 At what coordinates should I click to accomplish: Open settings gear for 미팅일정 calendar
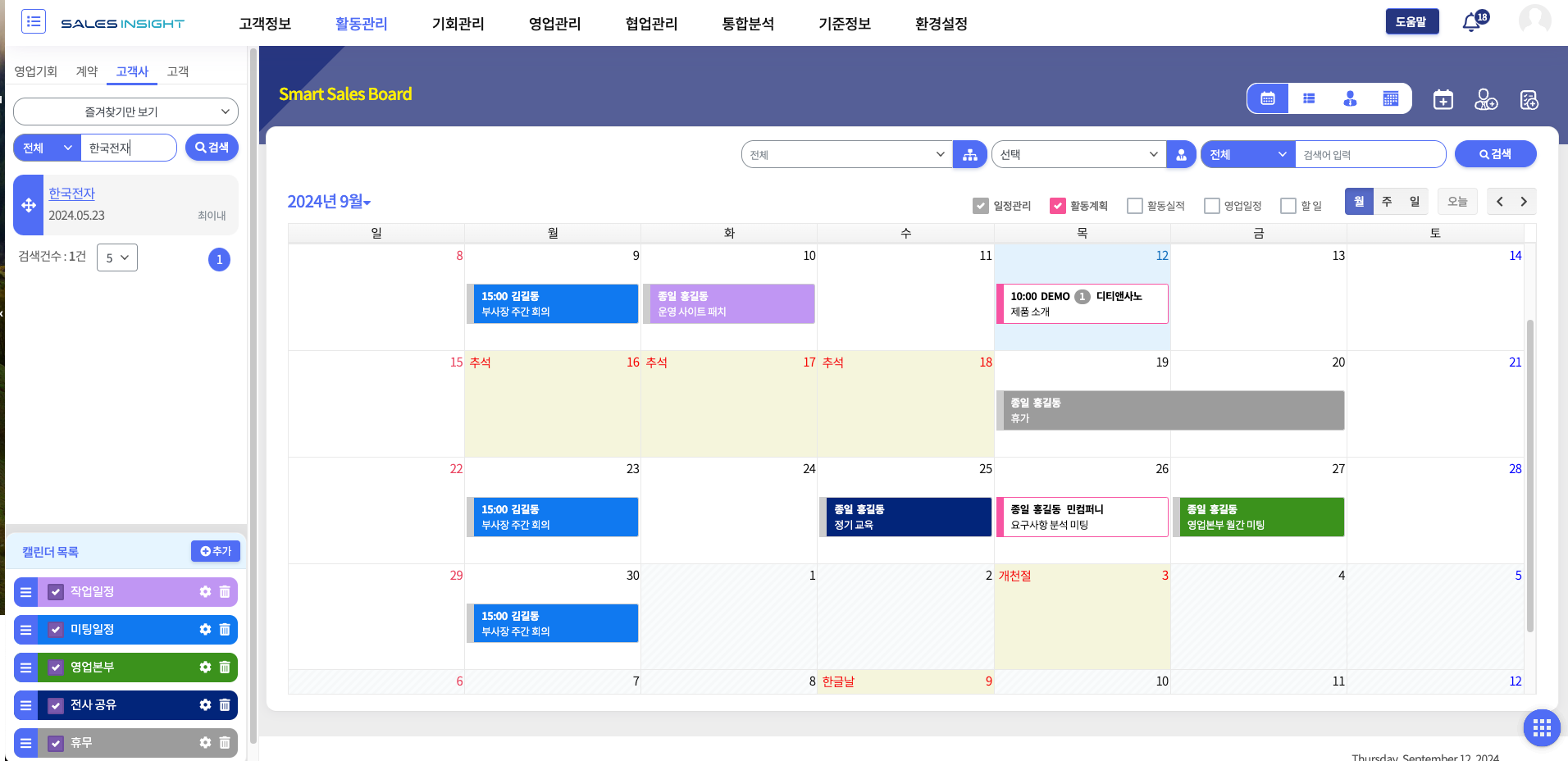click(205, 630)
